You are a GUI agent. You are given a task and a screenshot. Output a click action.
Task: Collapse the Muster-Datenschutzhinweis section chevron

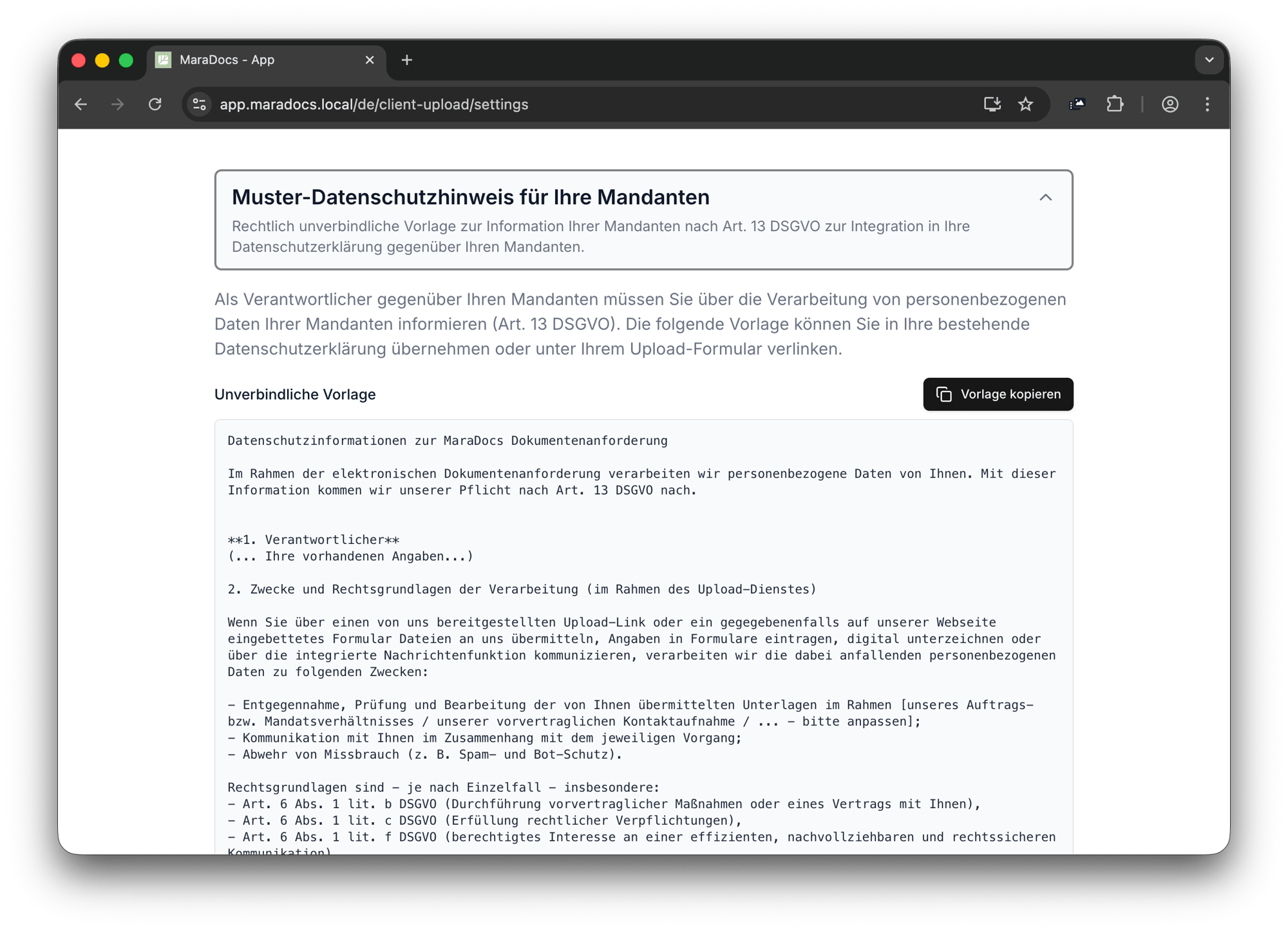(x=1045, y=198)
